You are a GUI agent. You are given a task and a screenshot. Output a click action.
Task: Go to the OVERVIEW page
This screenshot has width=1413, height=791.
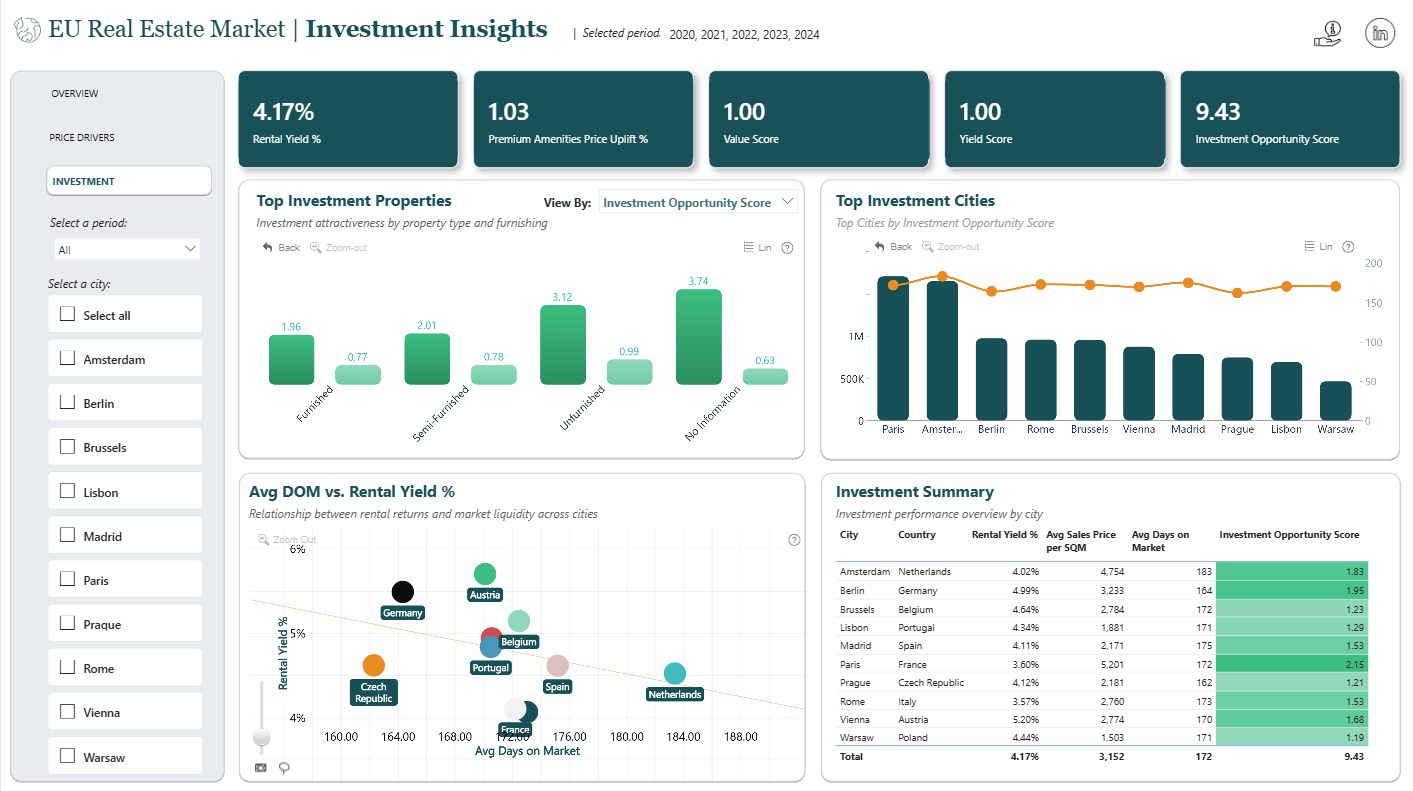click(75, 94)
